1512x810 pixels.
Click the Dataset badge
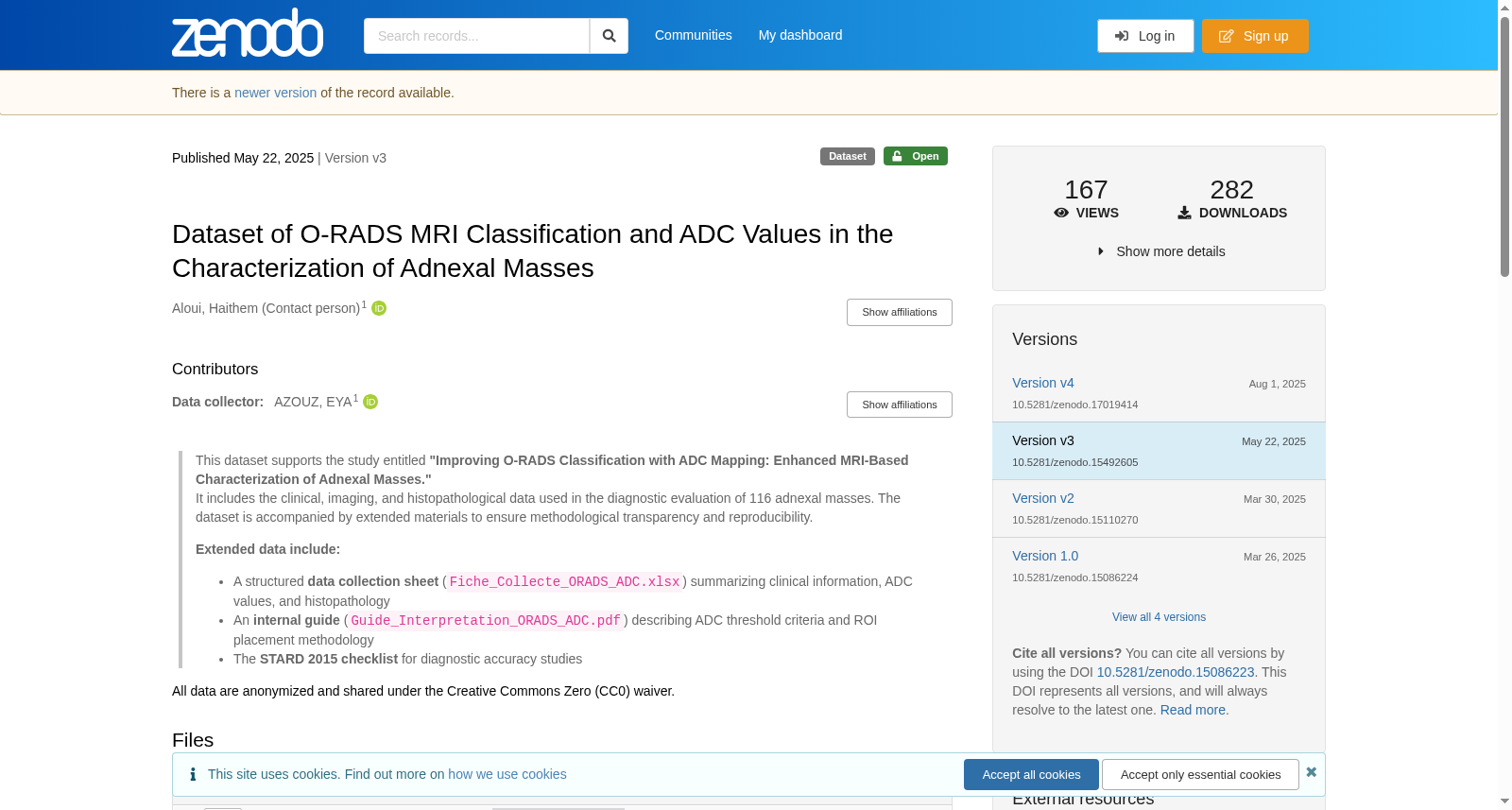click(x=847, y=156)
